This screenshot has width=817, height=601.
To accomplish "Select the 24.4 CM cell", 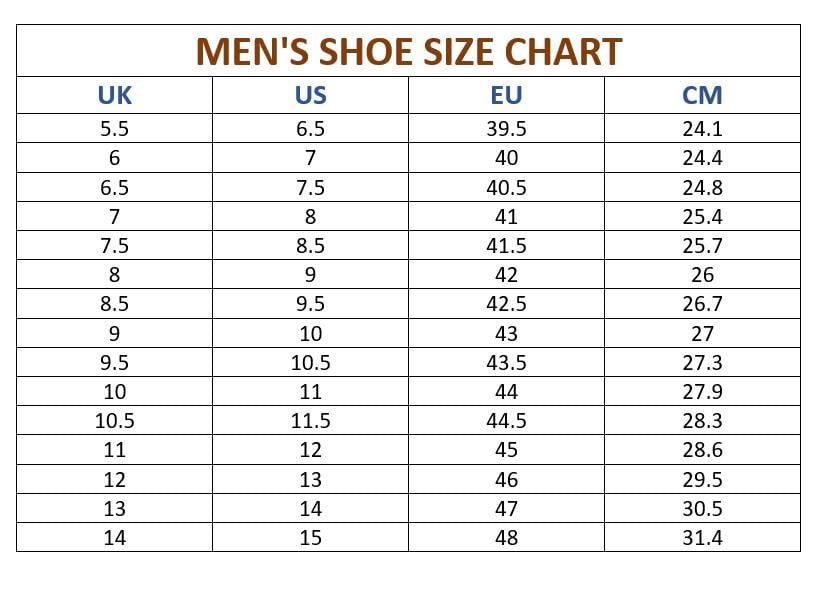I will click(x=702, y=158).
